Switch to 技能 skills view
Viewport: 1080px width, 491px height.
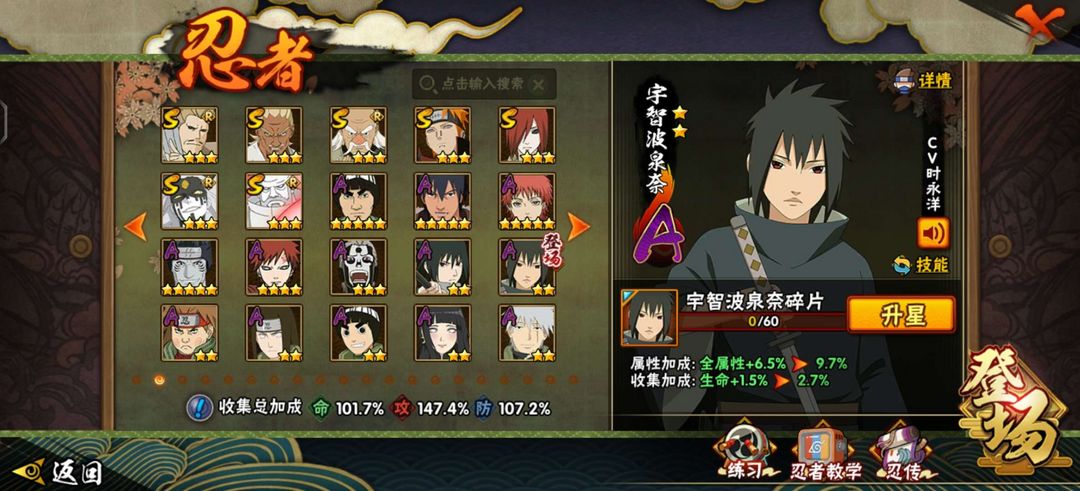(920, 265)
